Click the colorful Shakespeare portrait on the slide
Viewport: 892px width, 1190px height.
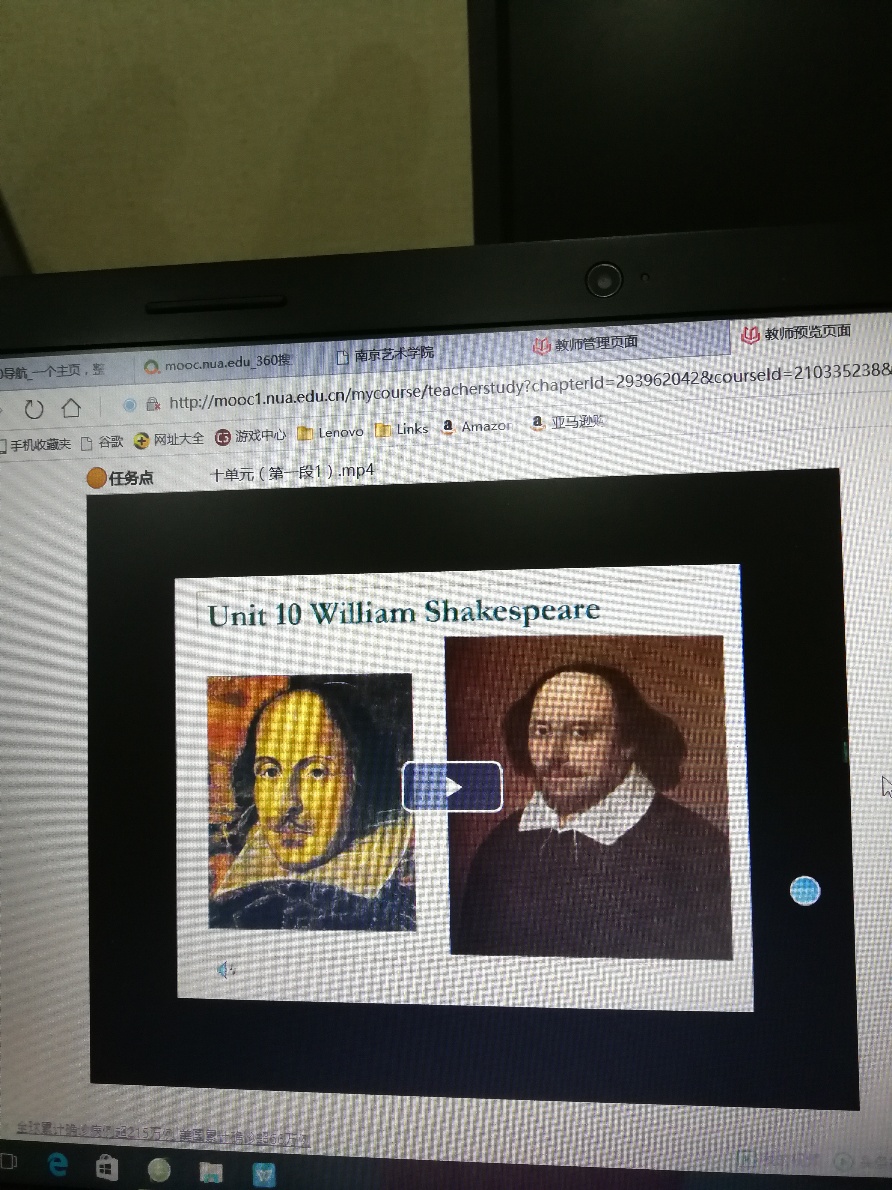click(311, 801)
